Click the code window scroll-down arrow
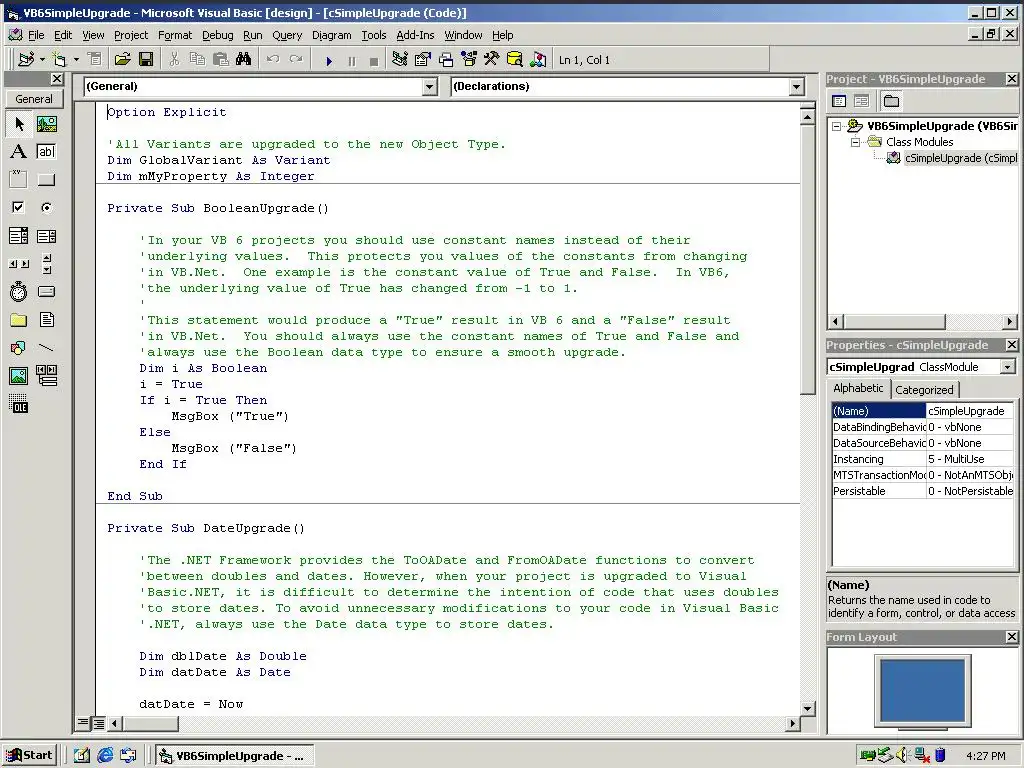 [808, 708]
